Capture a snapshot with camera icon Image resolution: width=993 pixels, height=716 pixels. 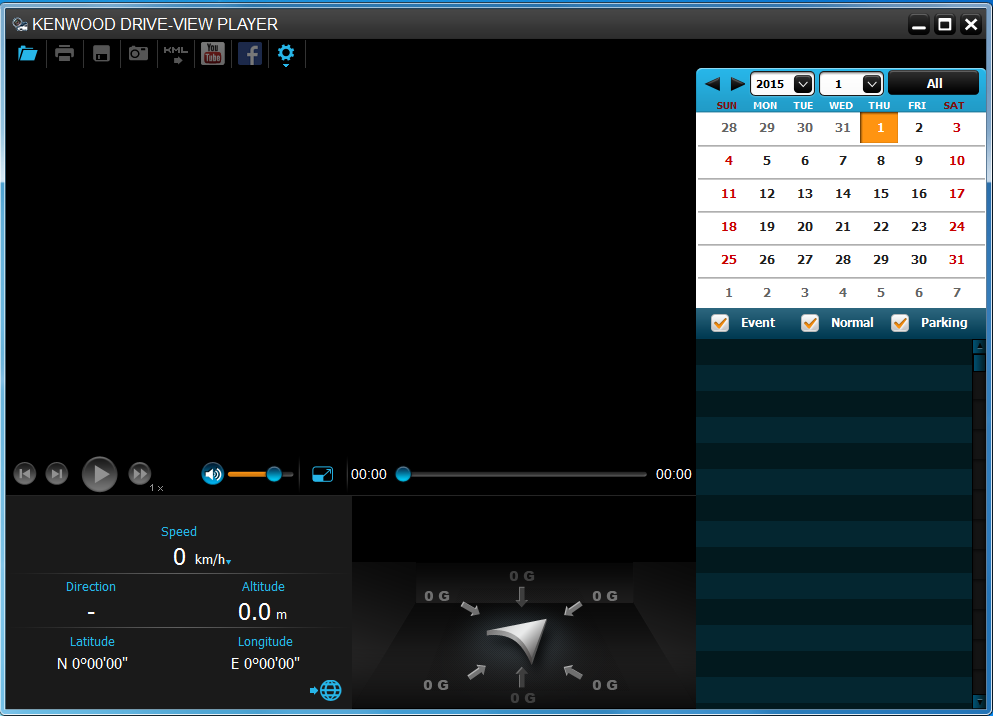point(138,53)
